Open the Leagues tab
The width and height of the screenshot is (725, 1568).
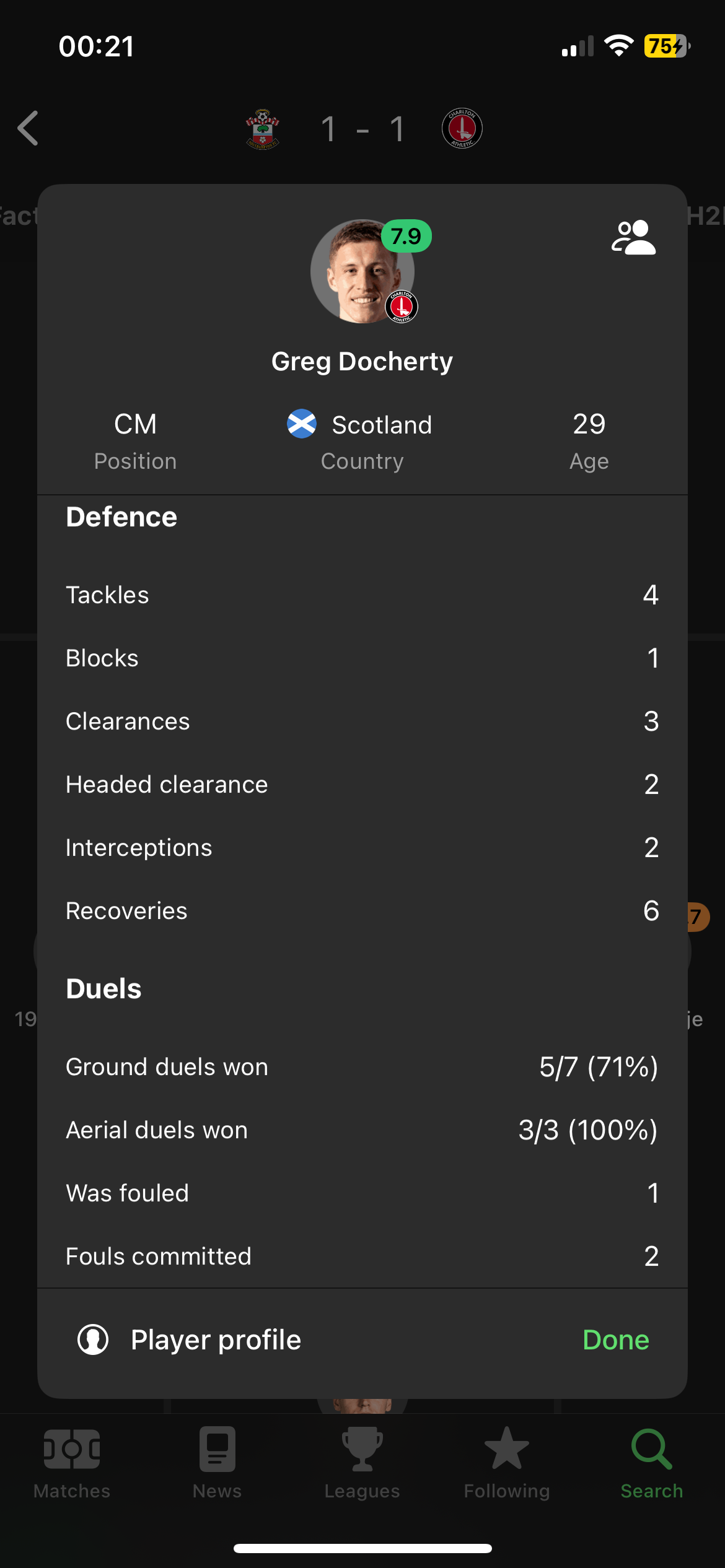coord(362,1463)
